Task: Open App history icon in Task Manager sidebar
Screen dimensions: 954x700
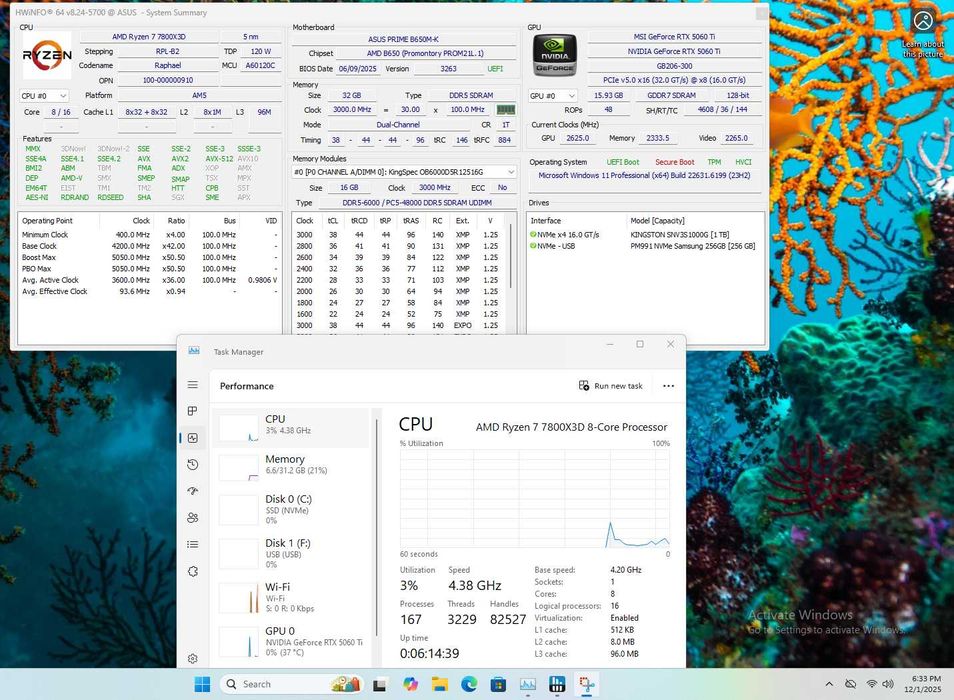Action: pos(193,465)
